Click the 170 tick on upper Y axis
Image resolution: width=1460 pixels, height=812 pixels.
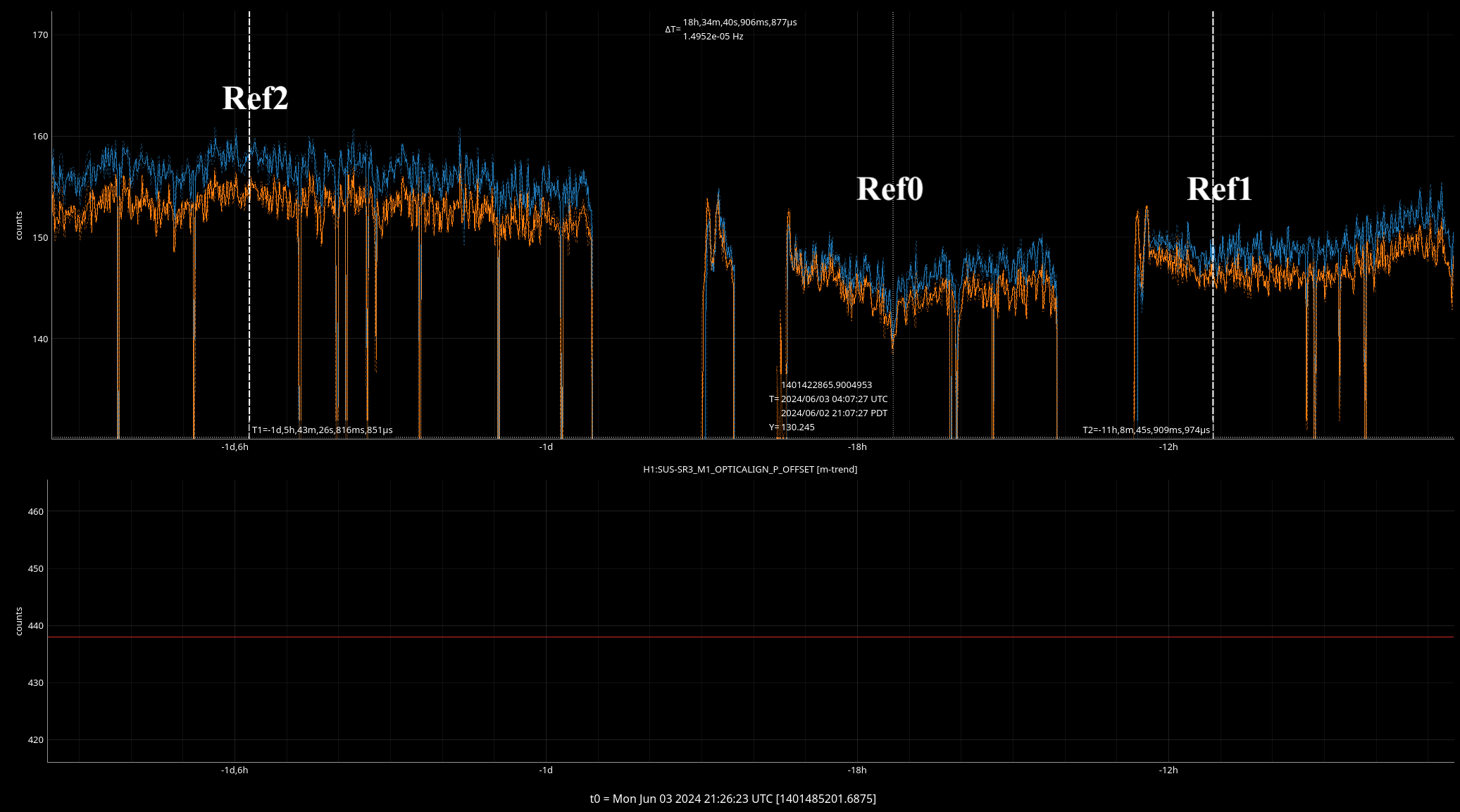point(40,35)
